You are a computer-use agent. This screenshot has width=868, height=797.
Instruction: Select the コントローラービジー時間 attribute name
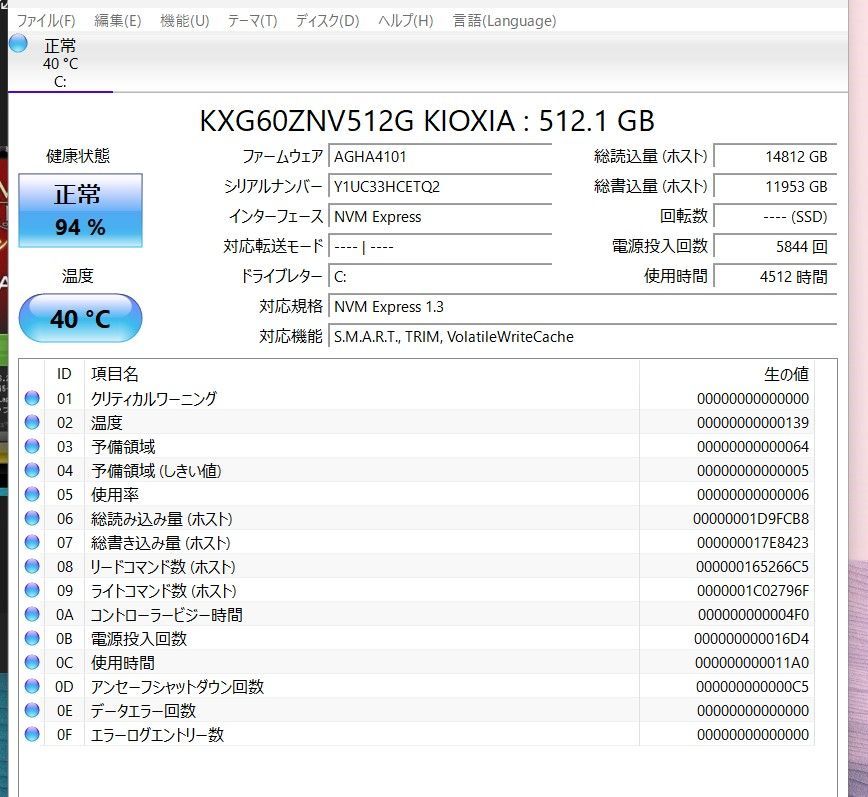(x=166, y=614)
